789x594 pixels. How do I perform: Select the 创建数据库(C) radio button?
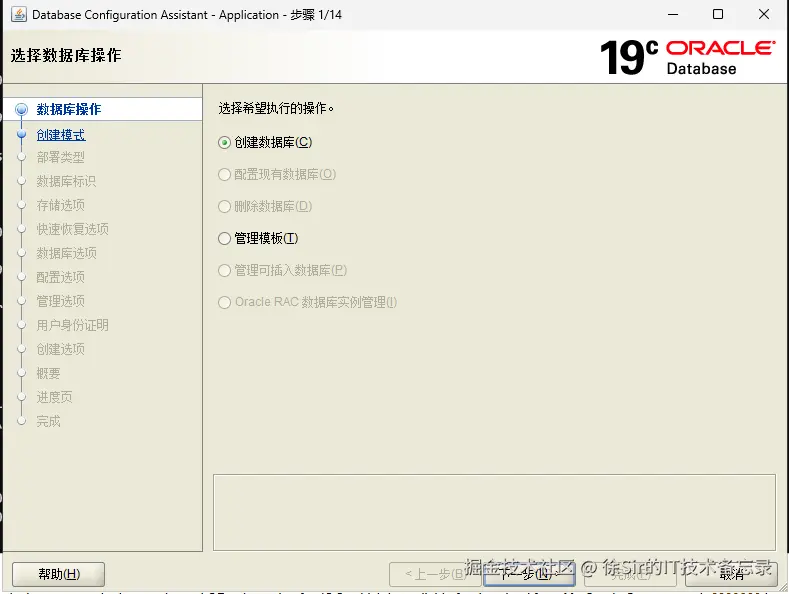(224, 142)
